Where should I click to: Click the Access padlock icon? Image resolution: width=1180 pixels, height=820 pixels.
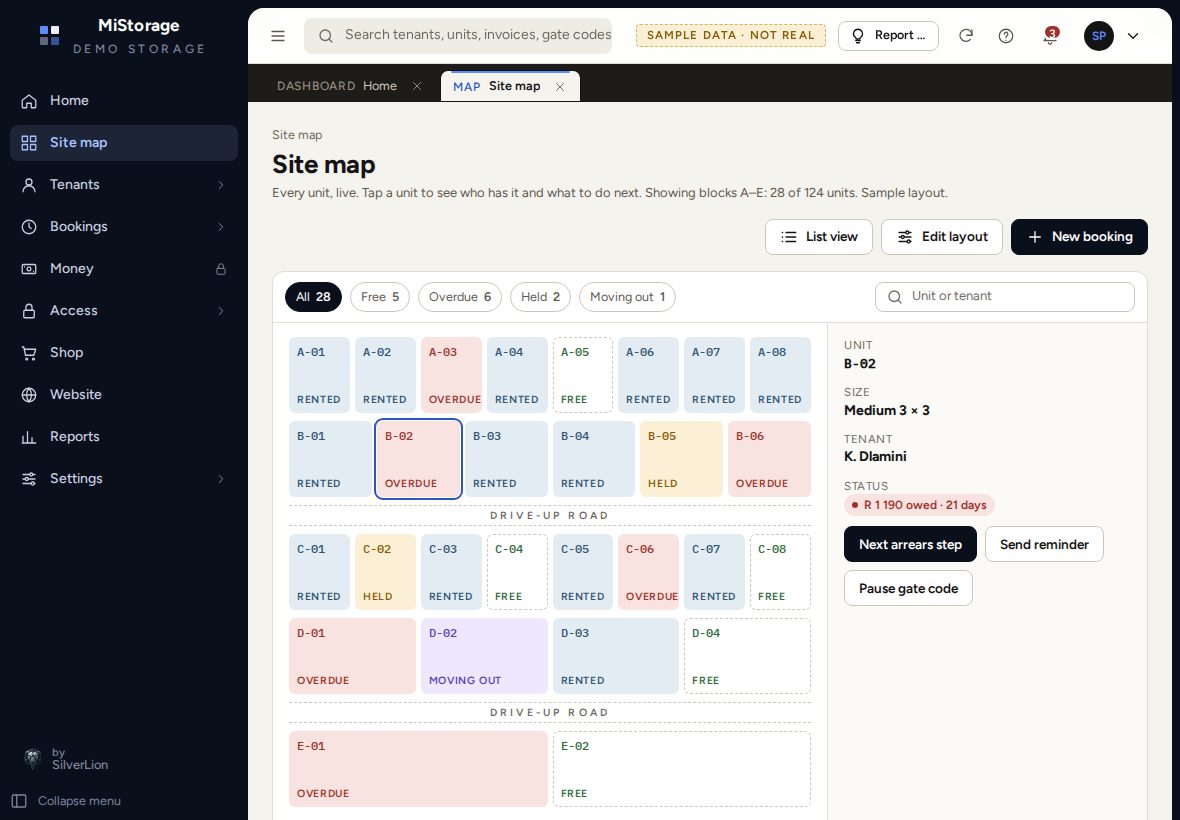(x=29, y=311)
